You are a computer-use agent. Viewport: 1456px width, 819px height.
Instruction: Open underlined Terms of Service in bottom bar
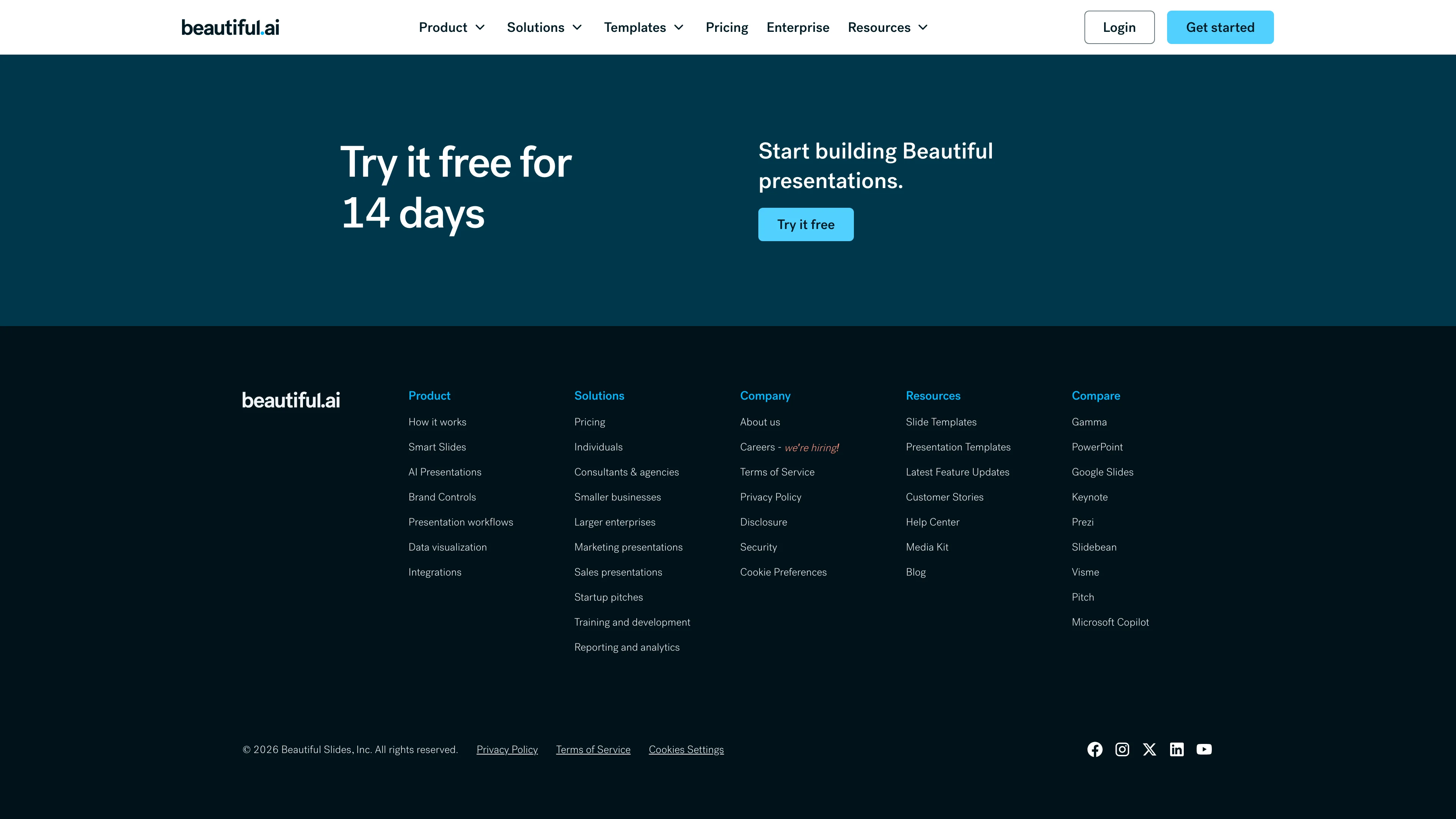pos(593,750)
